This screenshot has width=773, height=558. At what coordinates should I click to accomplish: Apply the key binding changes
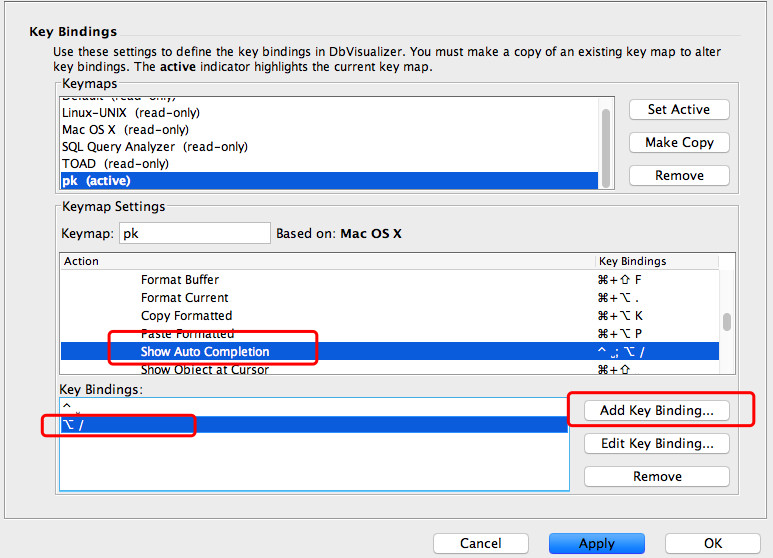point(596,543)
